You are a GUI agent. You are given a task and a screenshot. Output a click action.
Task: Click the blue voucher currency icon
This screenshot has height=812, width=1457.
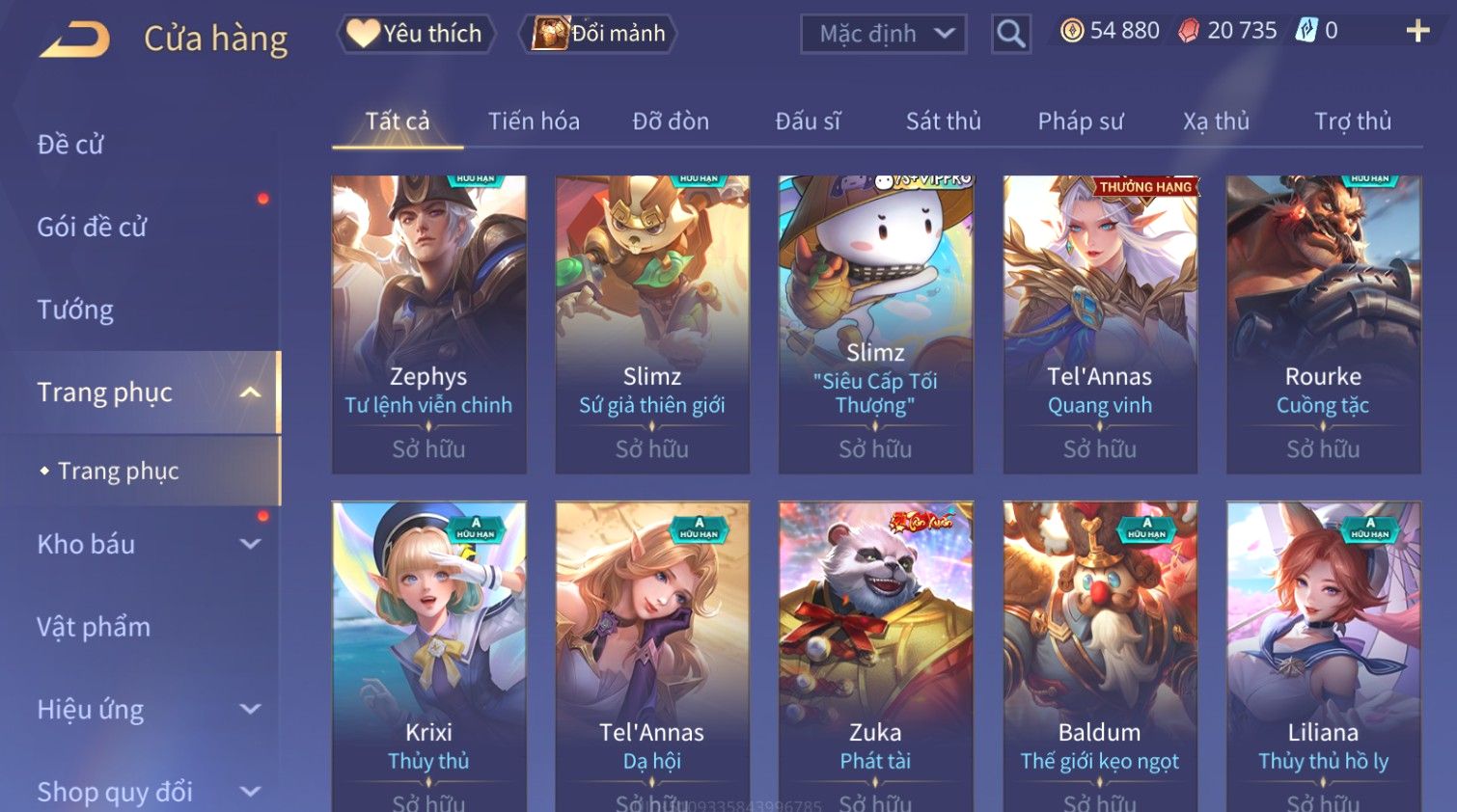(x=1306, y=30)
